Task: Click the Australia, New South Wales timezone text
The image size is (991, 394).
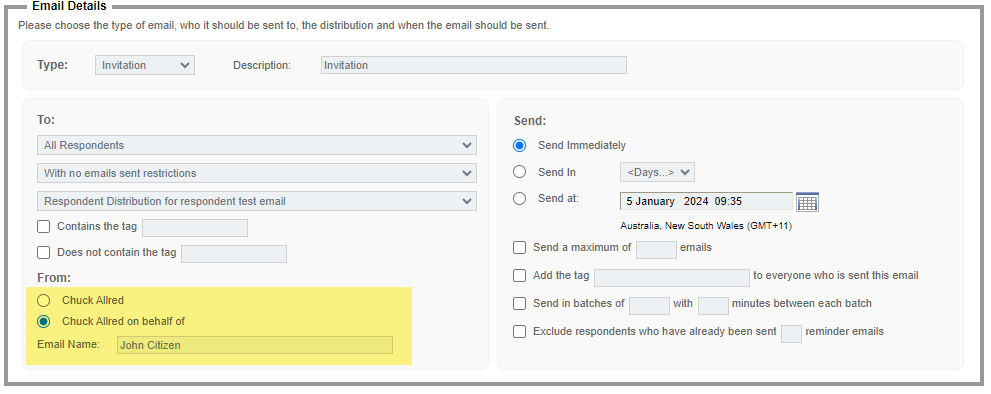Action: pyautogui.click(x=706, y=226)
